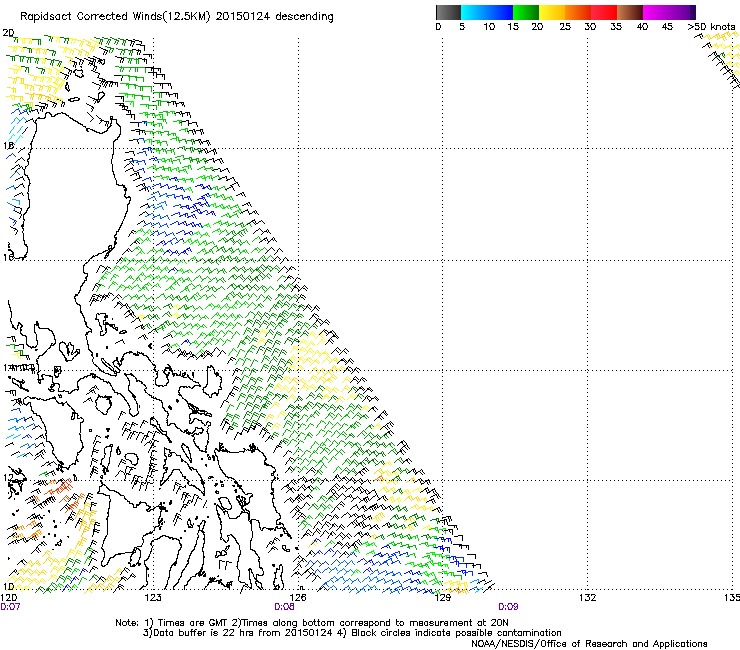Image resolution: width=740 pixels, height=650 pixels.
Task: Click the gray 0-5 knots legend swatch
Action: tap(448, 12)
